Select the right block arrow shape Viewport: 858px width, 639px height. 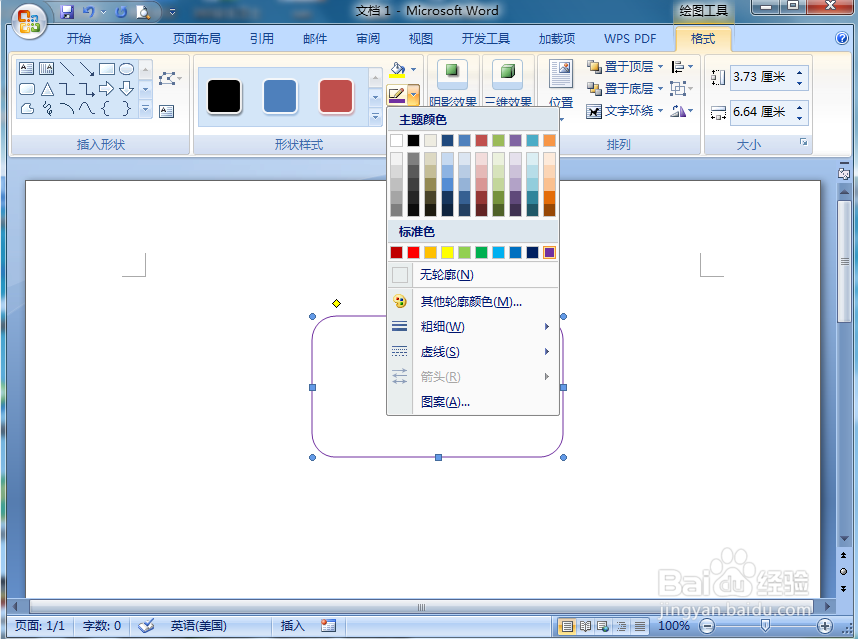click(107, 89)
